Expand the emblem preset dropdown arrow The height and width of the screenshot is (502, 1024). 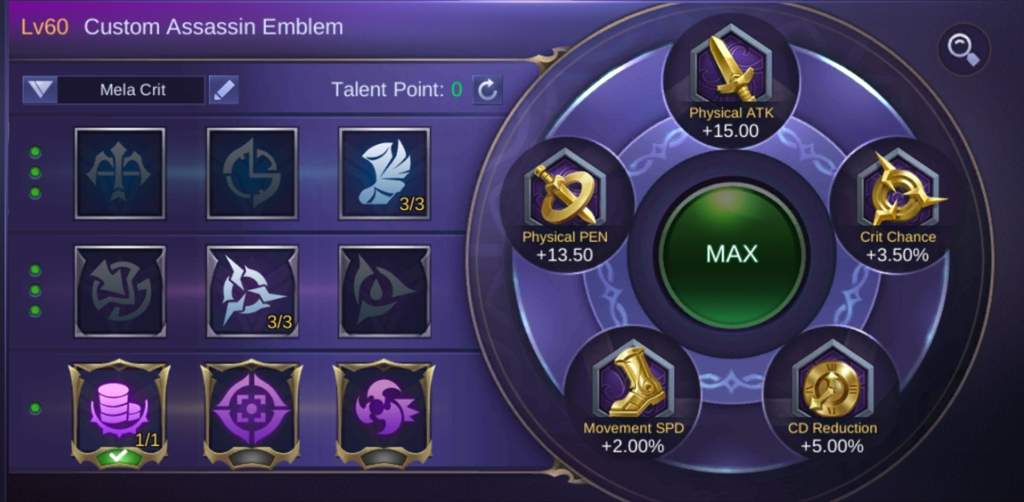coord(40,89)
